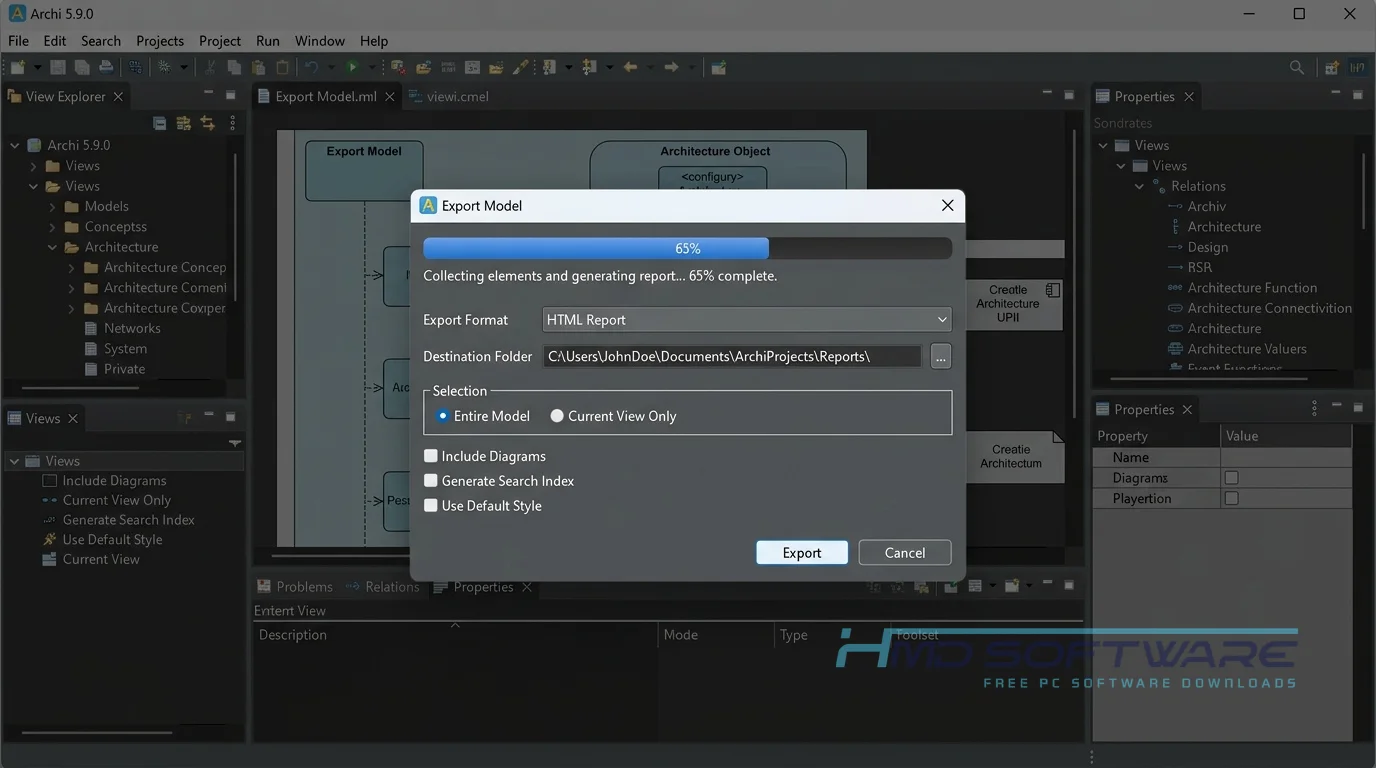Click the Undo arrow toolbar icon
The image size is (1376, 768).
click(x=311, y=67)
